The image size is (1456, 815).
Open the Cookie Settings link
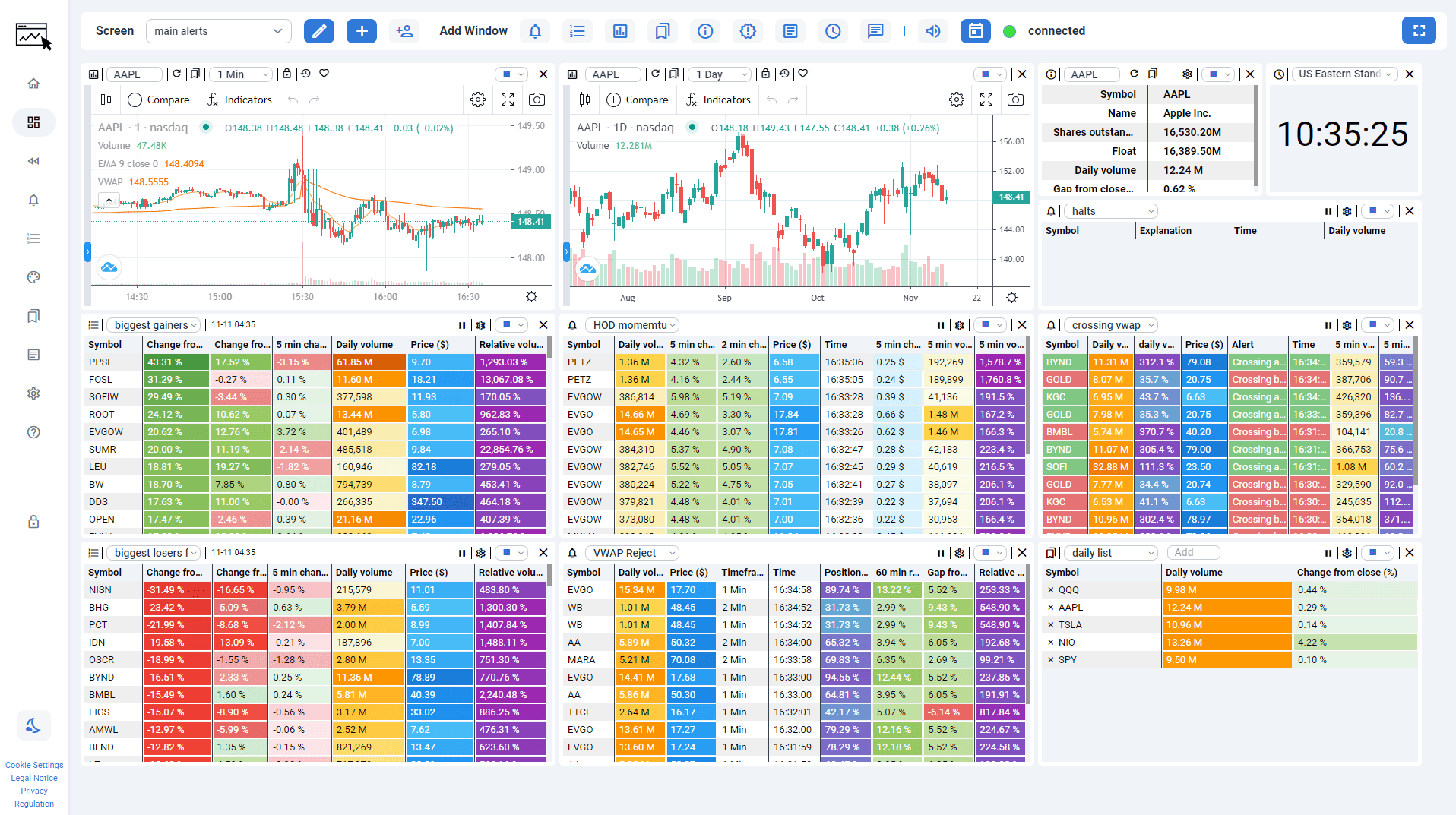(x=34, y=765)
